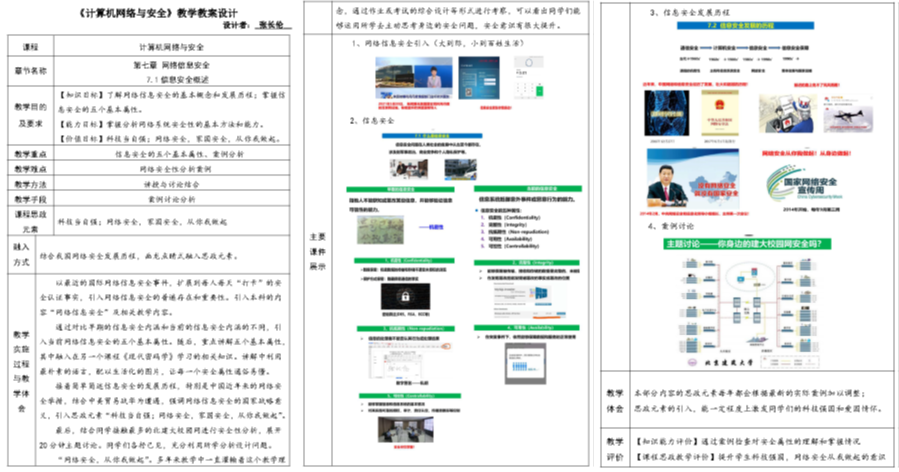Click the QR code image beside the news screenshots
The width and height of the screenshot is (899, 472).
pos(529,78)
